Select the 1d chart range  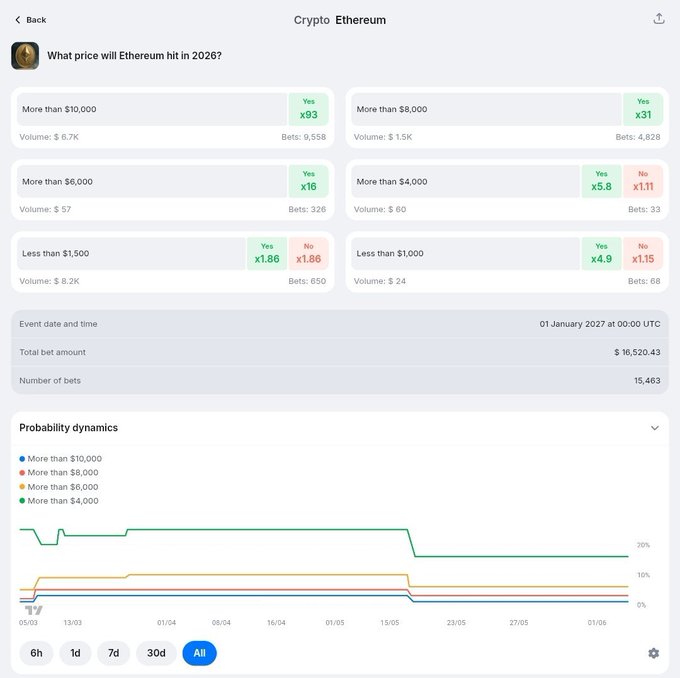pyautogui.click(x=75, y=653)
